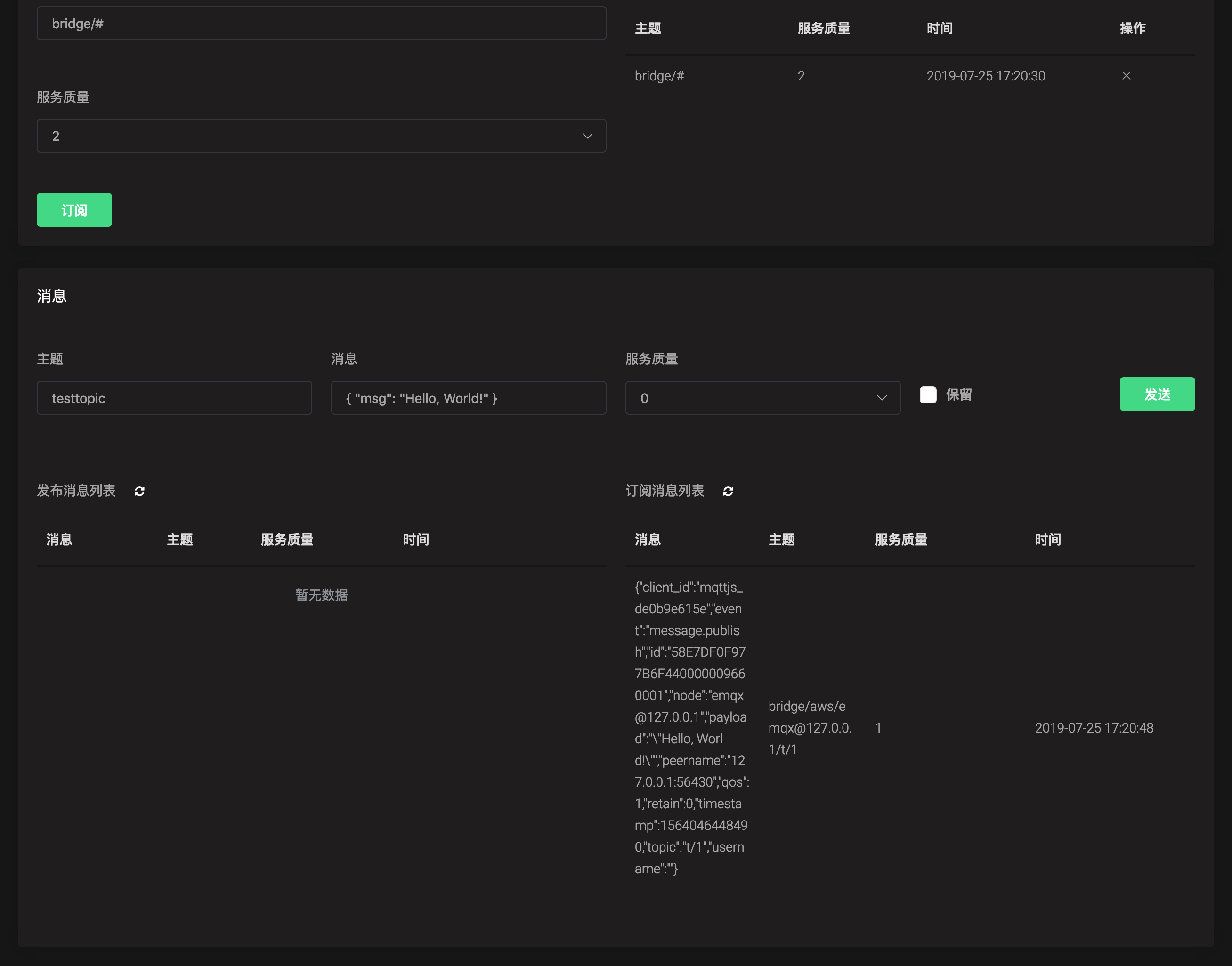Click the 保留 retain label
Viewport: 1232px width, 966px height.
[959, 395]
